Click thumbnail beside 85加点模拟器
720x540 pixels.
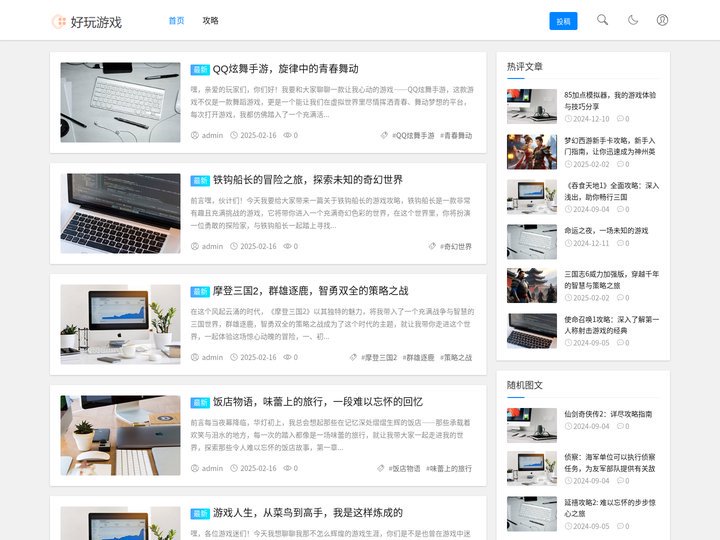(x=532, y=107)
